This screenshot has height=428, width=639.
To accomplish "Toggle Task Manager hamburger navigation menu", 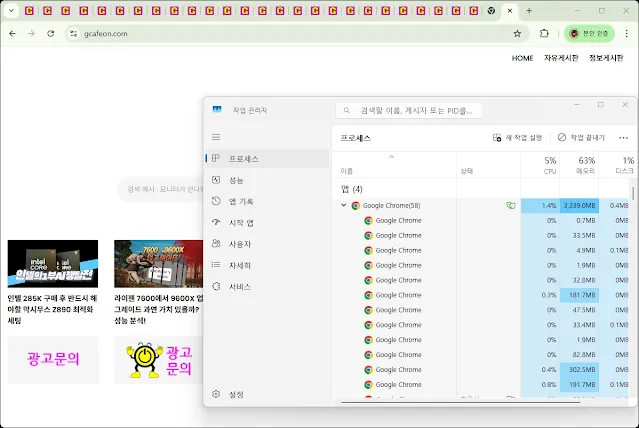I will (216, 137).
